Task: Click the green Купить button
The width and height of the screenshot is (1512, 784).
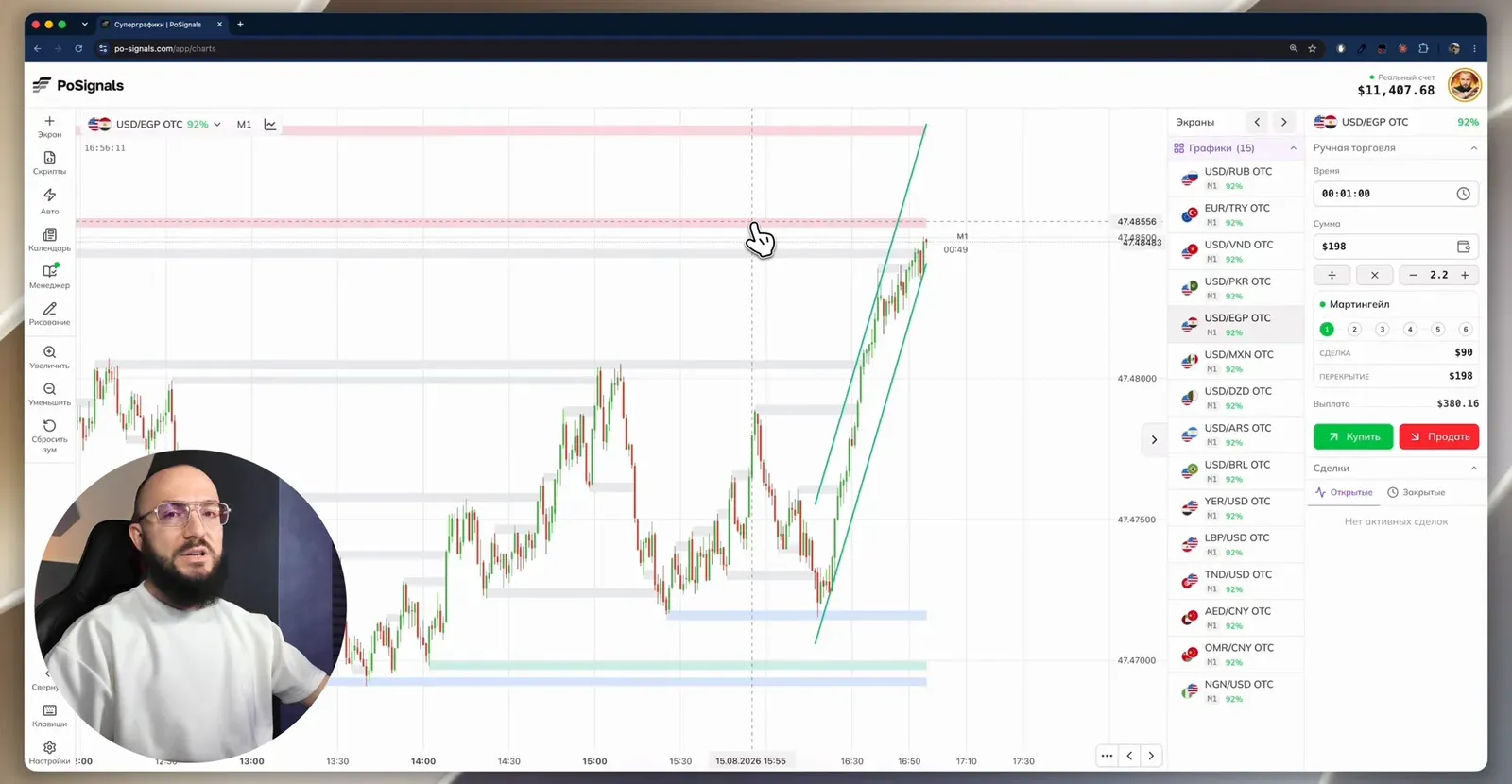Action: (1353, 436)
